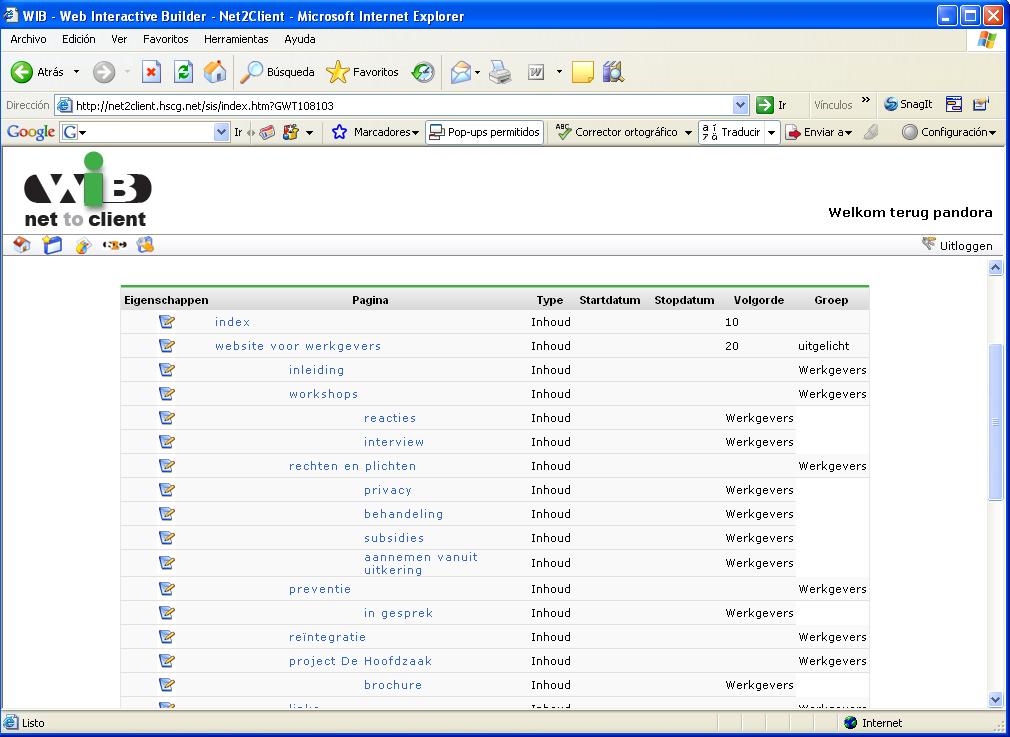Click the page vertical scrollbar thumb
The width and height of the screenshot is (1010, 737).
click(995, 422)
